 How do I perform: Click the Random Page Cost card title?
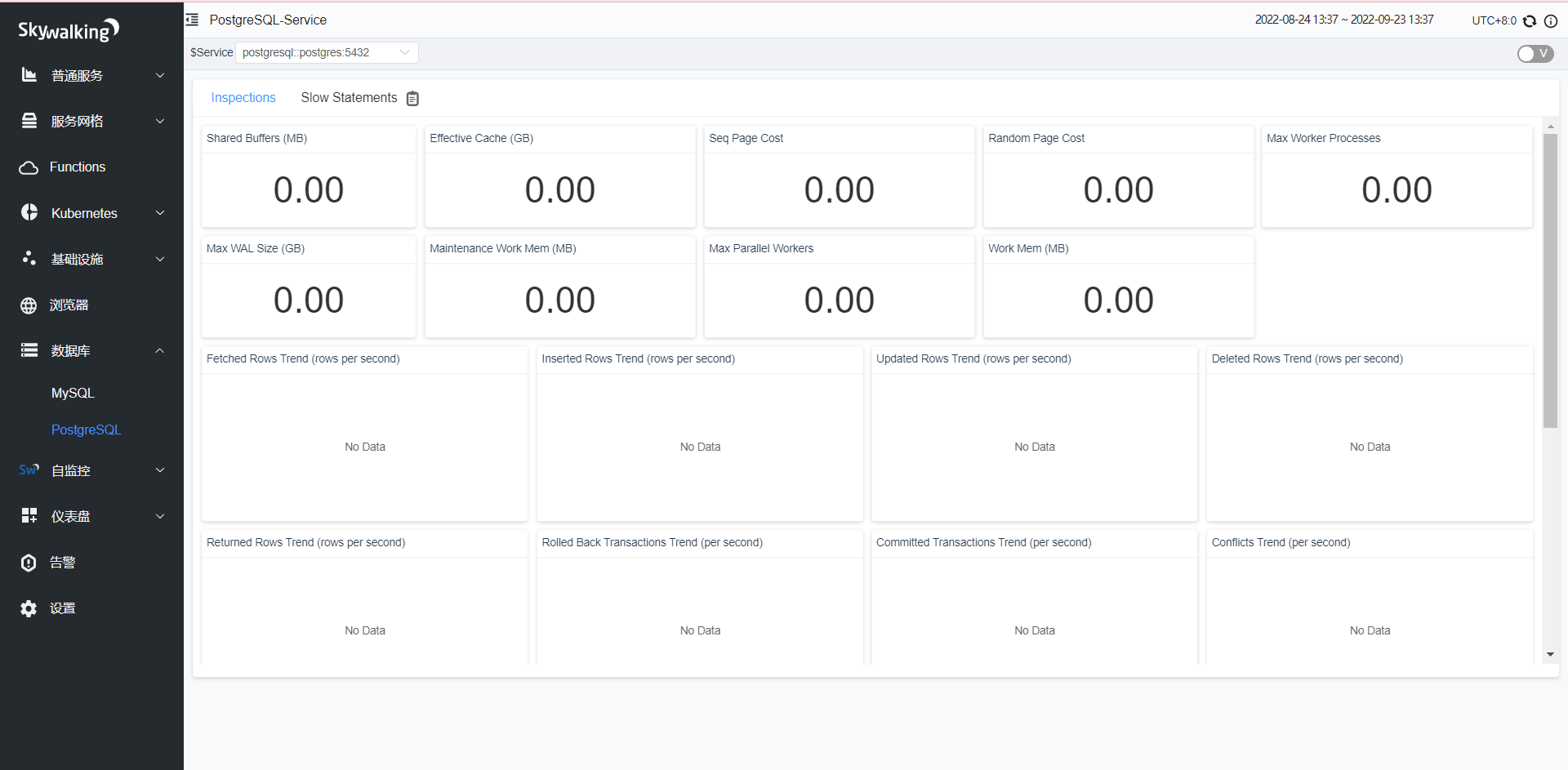pyautogui.click(x=1036, y=138)
